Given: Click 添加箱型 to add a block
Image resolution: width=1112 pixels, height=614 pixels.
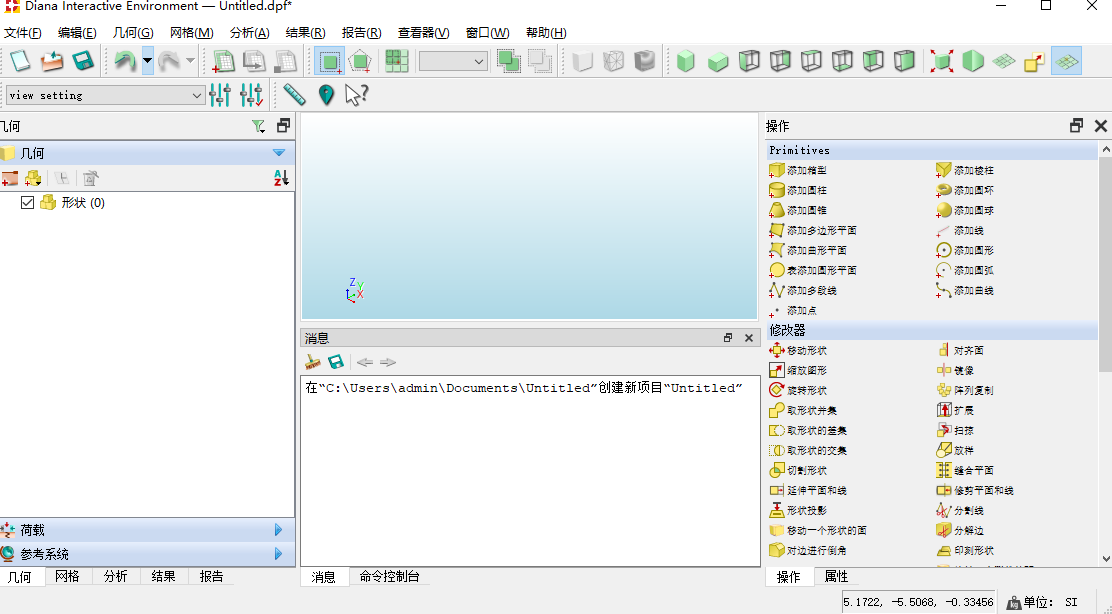Looking at the screenshot, I should [x=799, y=170].
